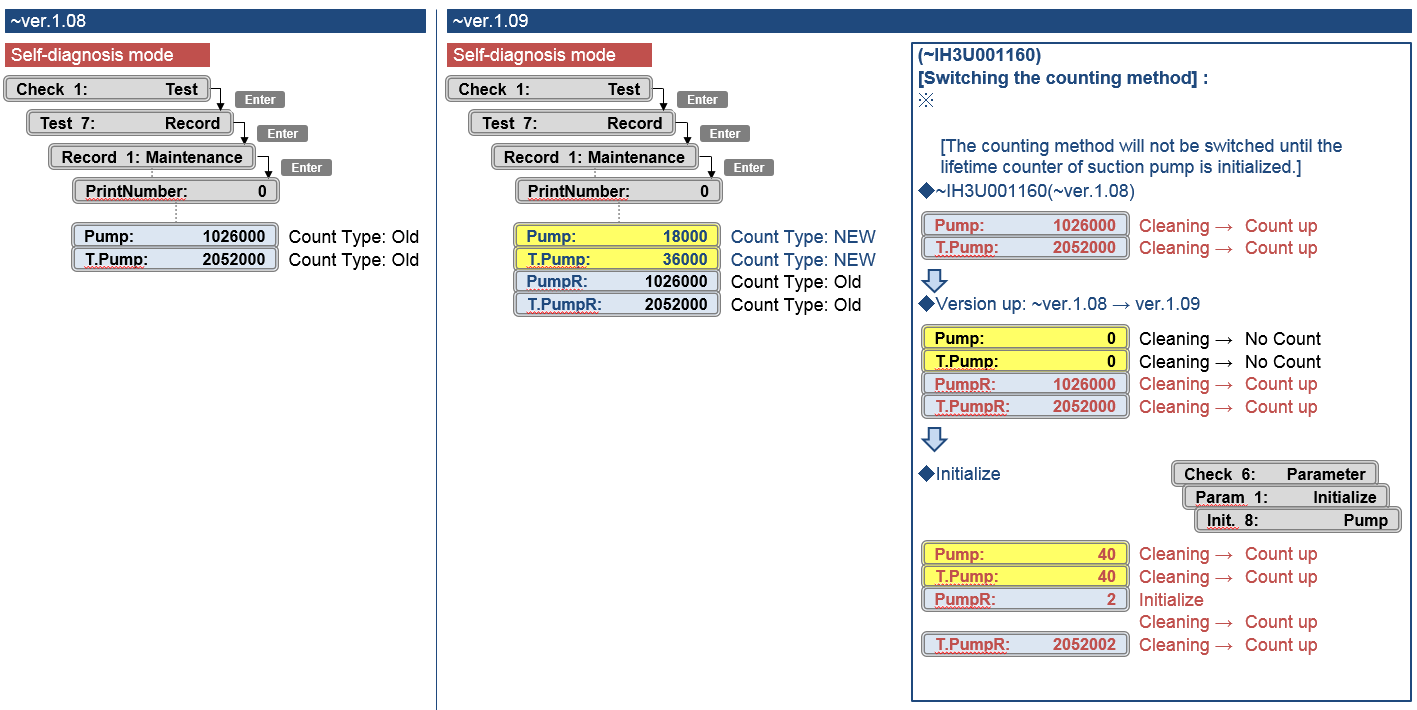Select blue T.PumpR: 2052000 field in ver.1.09 list
The height and width of the screenshot is (710, 1417).
point(617,305)
